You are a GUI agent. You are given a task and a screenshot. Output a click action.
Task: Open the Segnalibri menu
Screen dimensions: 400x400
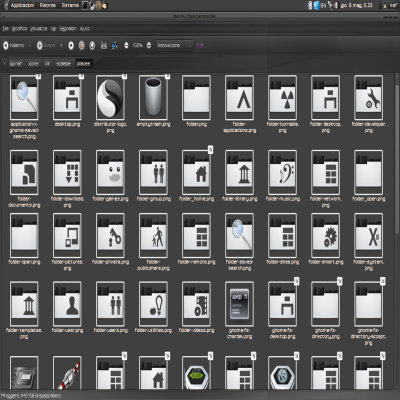[x=68, y=29]
